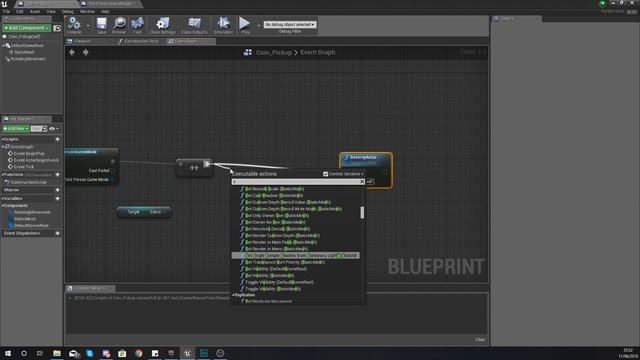Switch to the Viewport tab
The height and width of the screenshot is (360, 640).
82,41
